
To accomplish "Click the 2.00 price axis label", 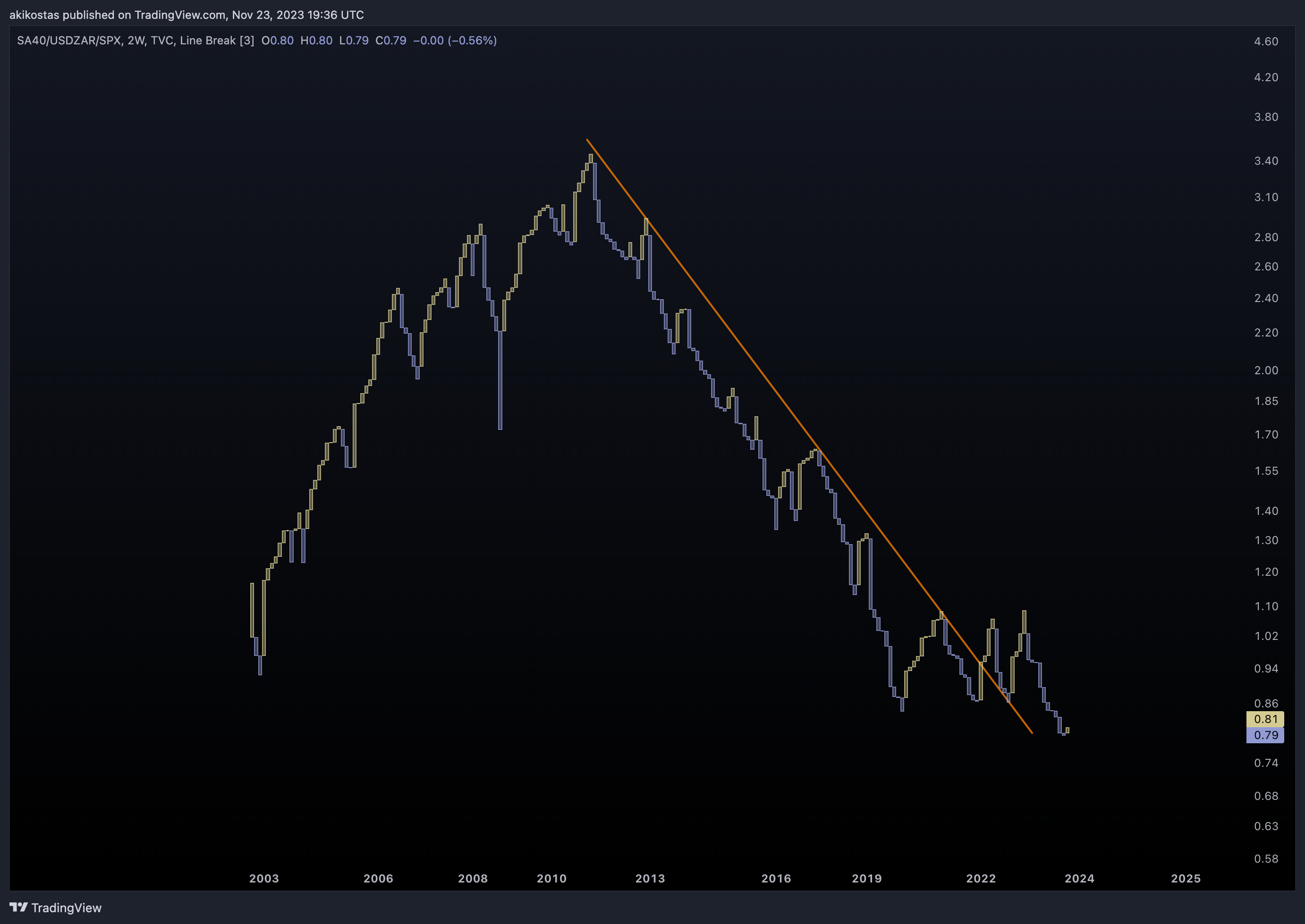I will (x=1266, y=370).
